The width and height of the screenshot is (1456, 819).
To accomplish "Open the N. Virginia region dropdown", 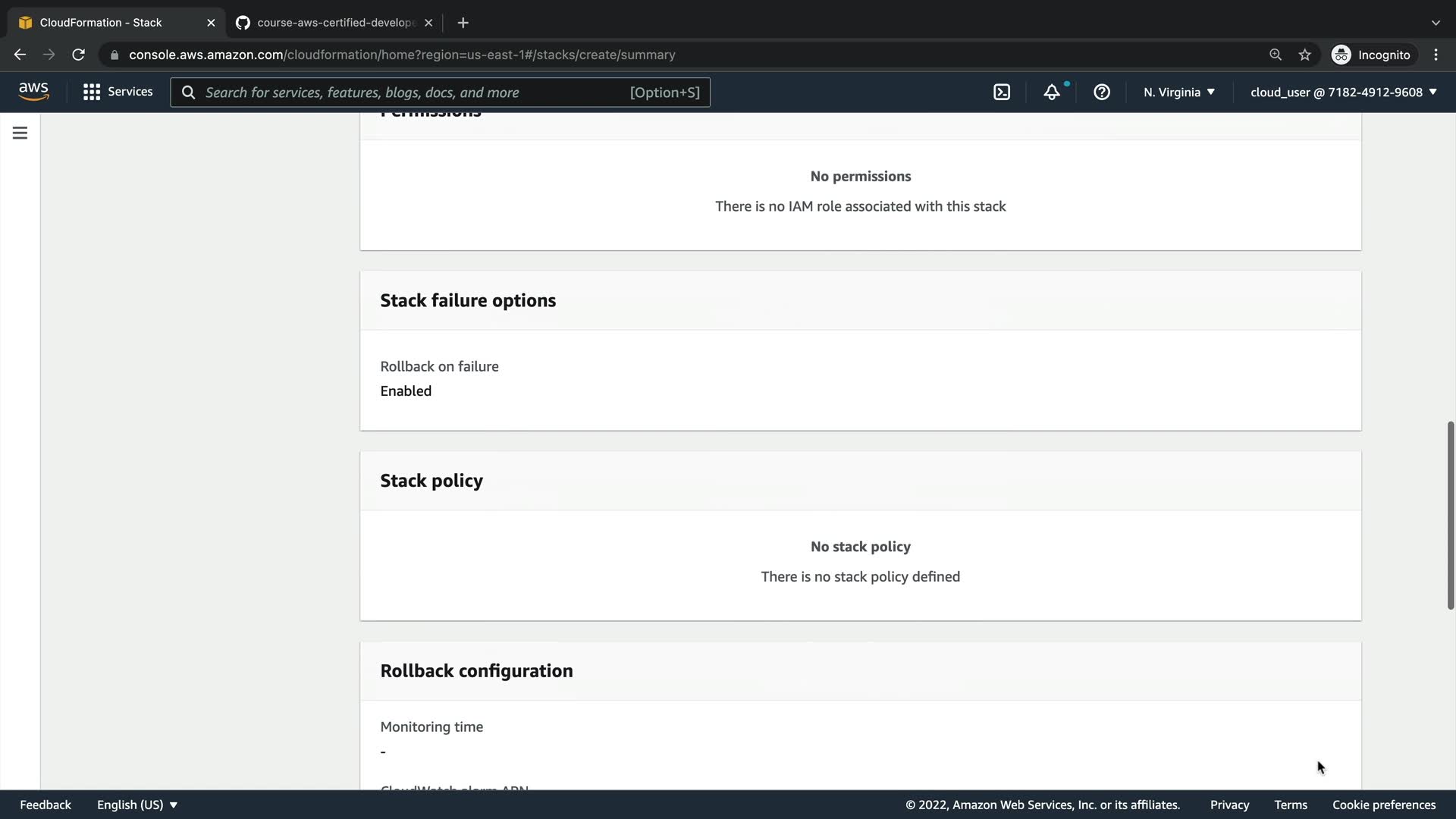I will pos(1179,93).
